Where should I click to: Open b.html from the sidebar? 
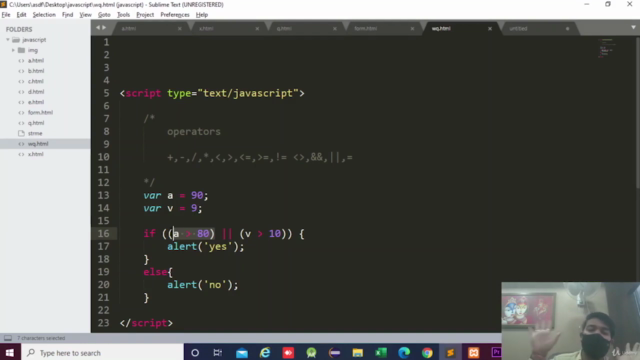36,71
